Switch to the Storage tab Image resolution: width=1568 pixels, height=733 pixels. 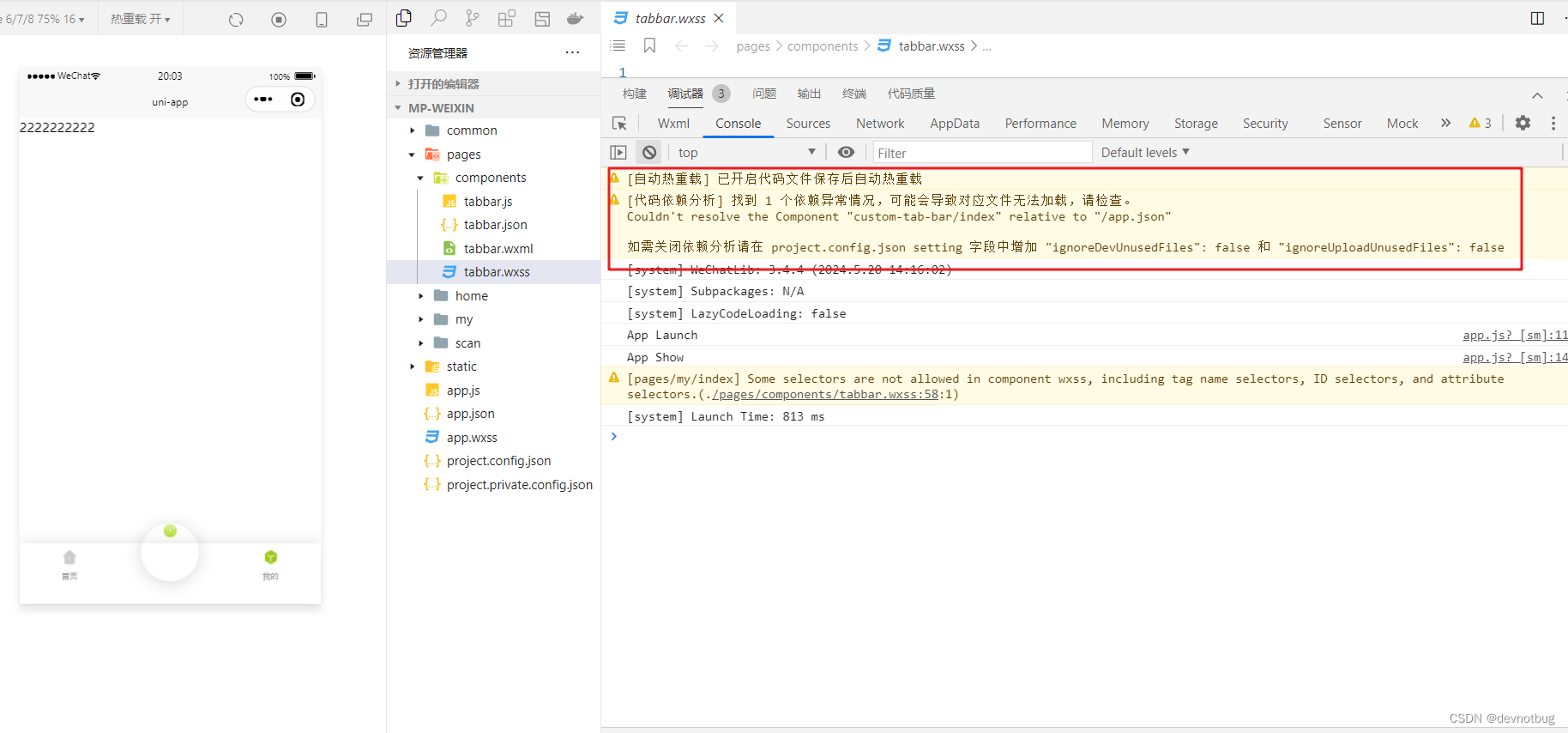(1196, 124)
